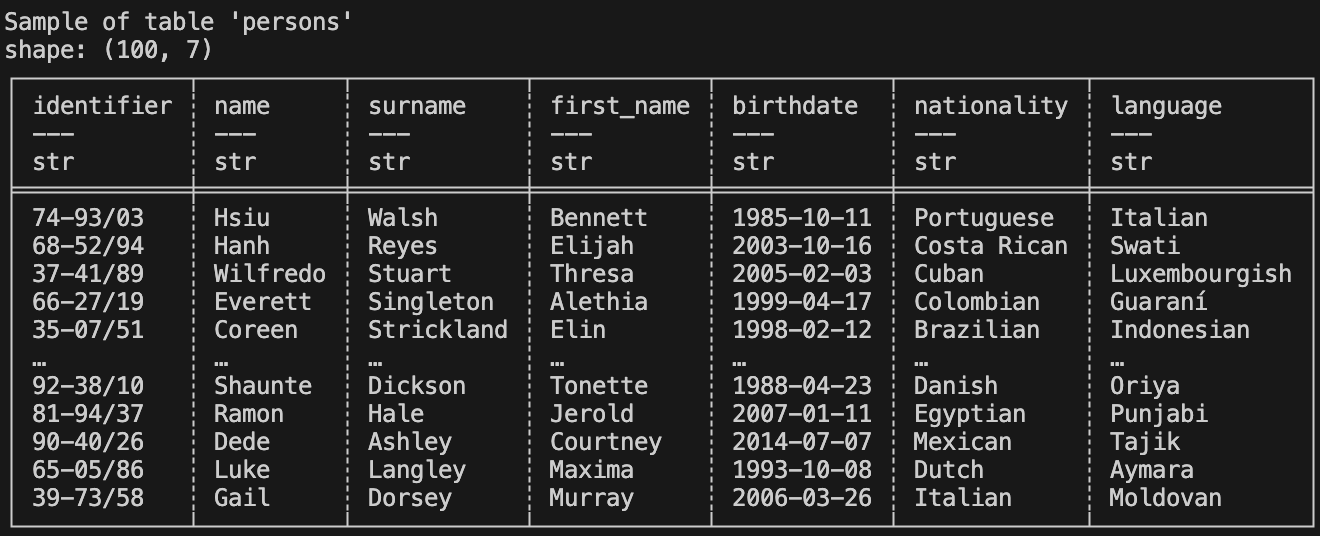Select the 'first_name' column header text

(620, 106)
